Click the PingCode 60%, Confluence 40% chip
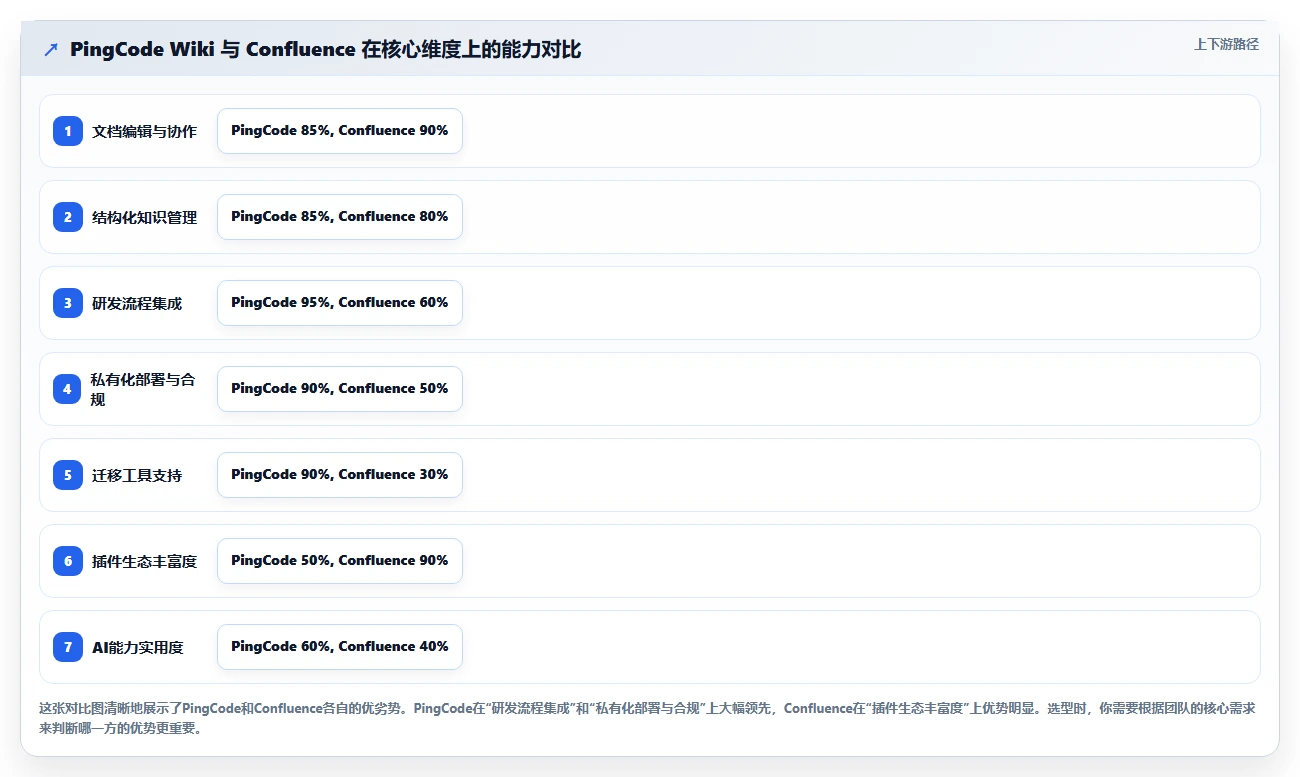Image resolution: width=1300 pixels, height=777 pixels. point(340,647)
